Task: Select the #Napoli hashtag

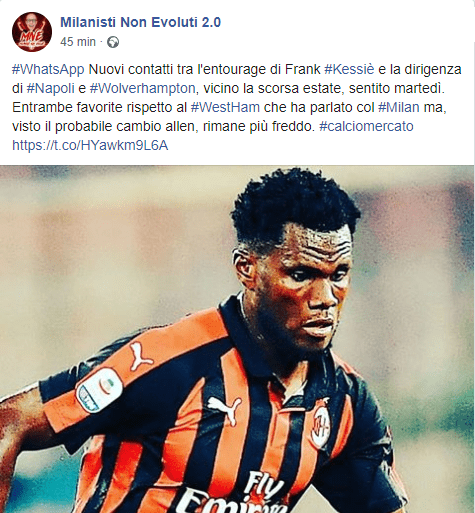Action: [50, 89]
